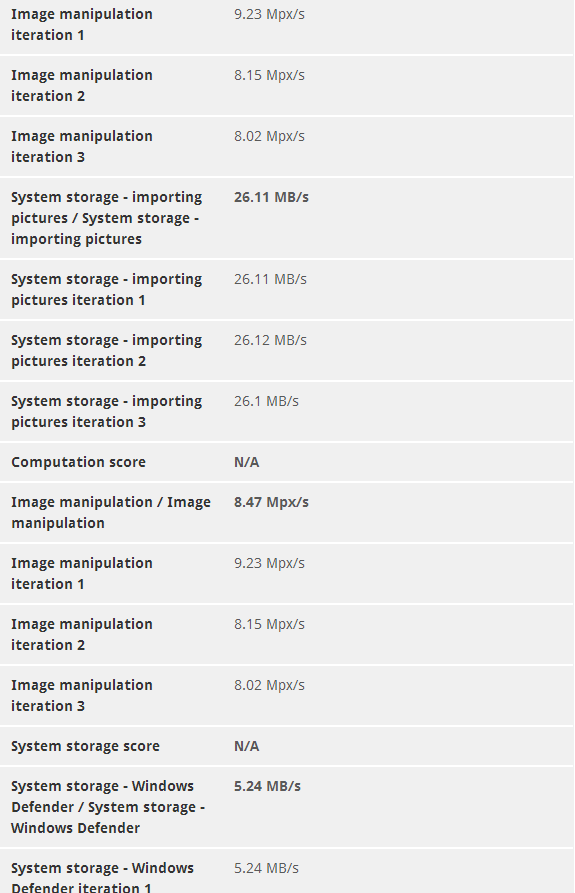This screenshot has height=893, width=575.
Task: Click 'System storage - importing pictures iteration 3' label
Action: (106, 411)
